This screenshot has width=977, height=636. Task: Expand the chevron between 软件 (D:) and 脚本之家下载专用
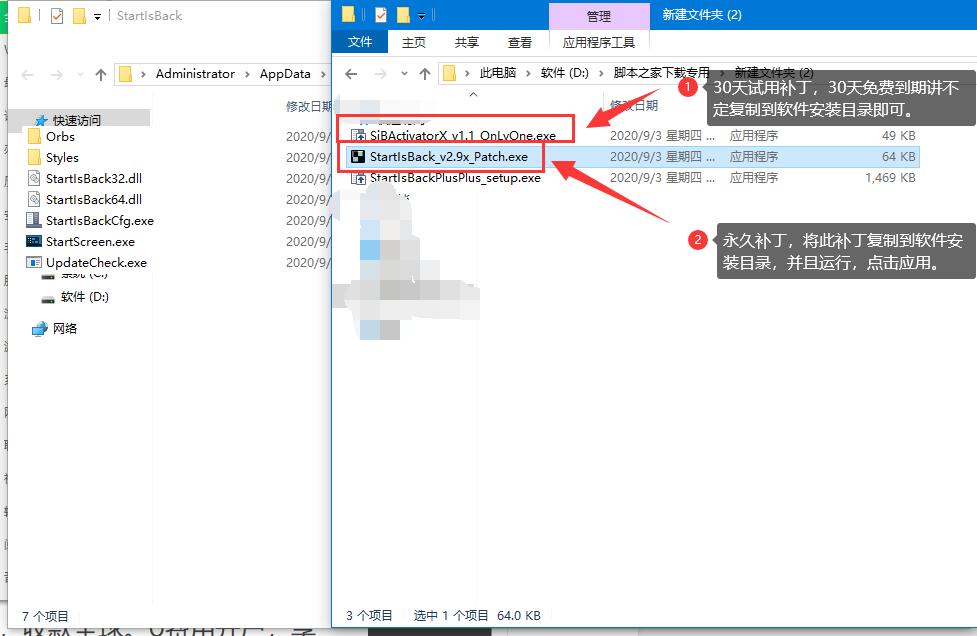[601, 74]
